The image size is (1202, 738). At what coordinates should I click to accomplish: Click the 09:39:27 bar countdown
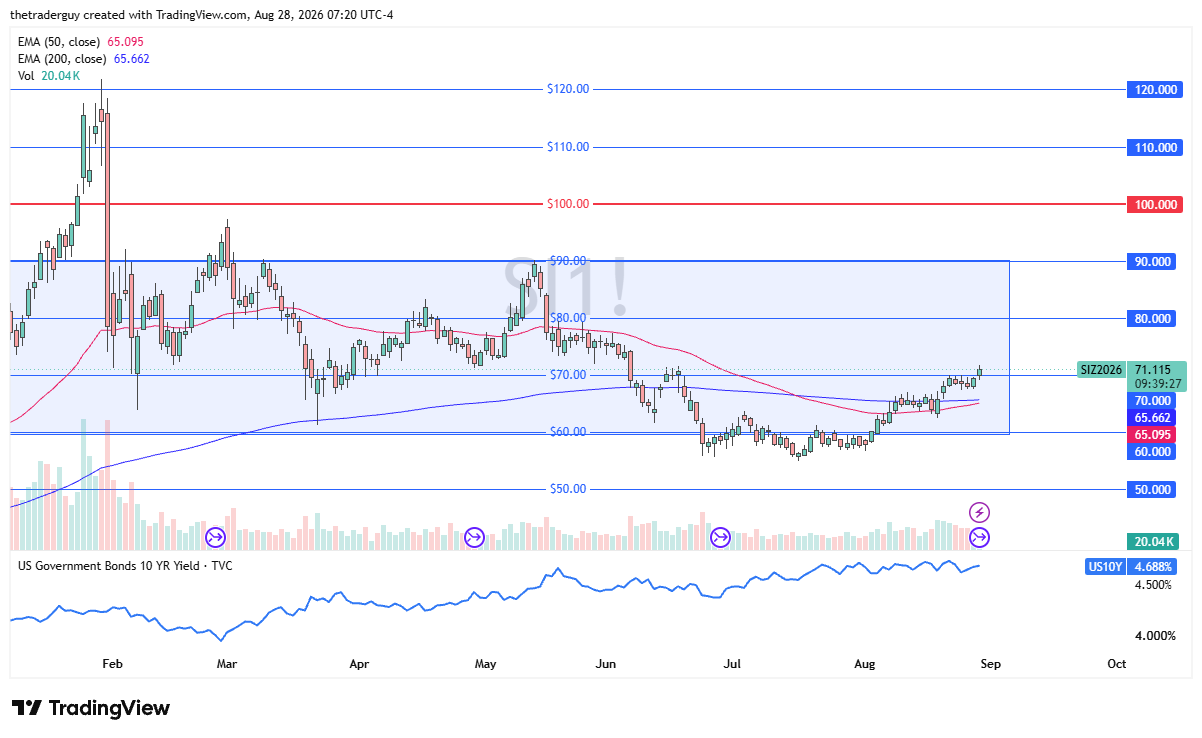[x=1157, y=384]
